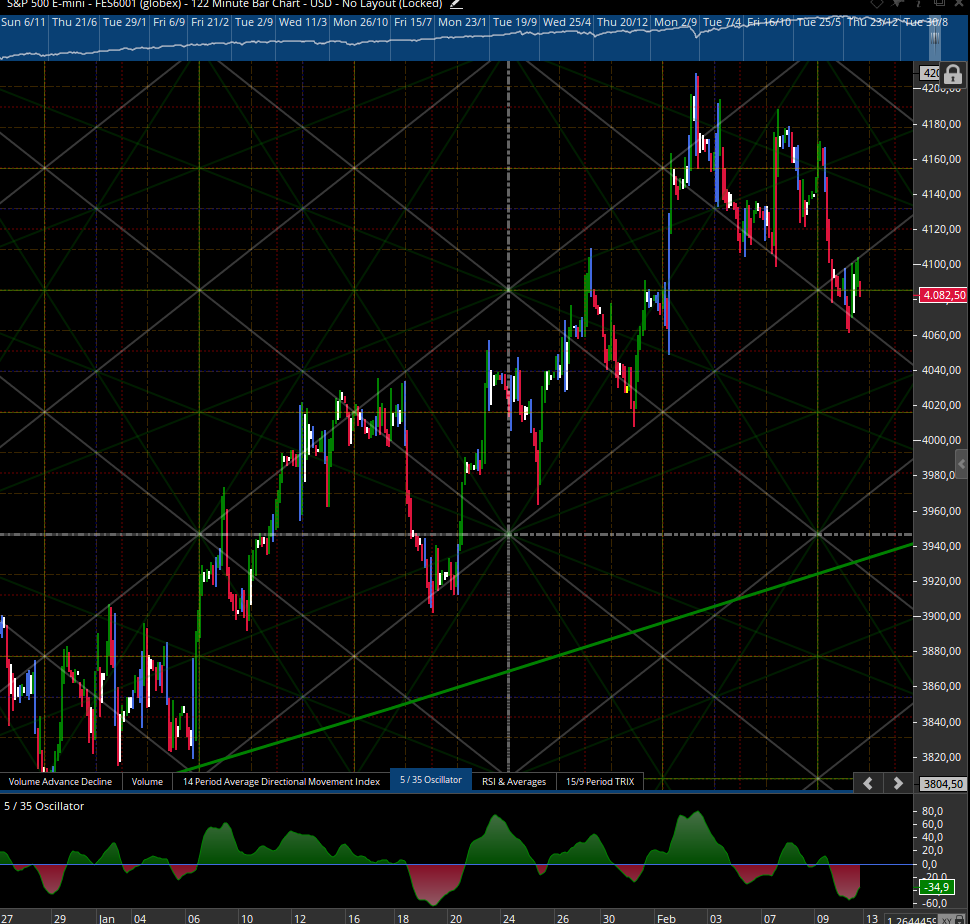Image resolution: width=970 pixels, height=924 pixels.
Task: Jump to Thu 20/12 in the overview strip
Action: (x=622, y=22)
